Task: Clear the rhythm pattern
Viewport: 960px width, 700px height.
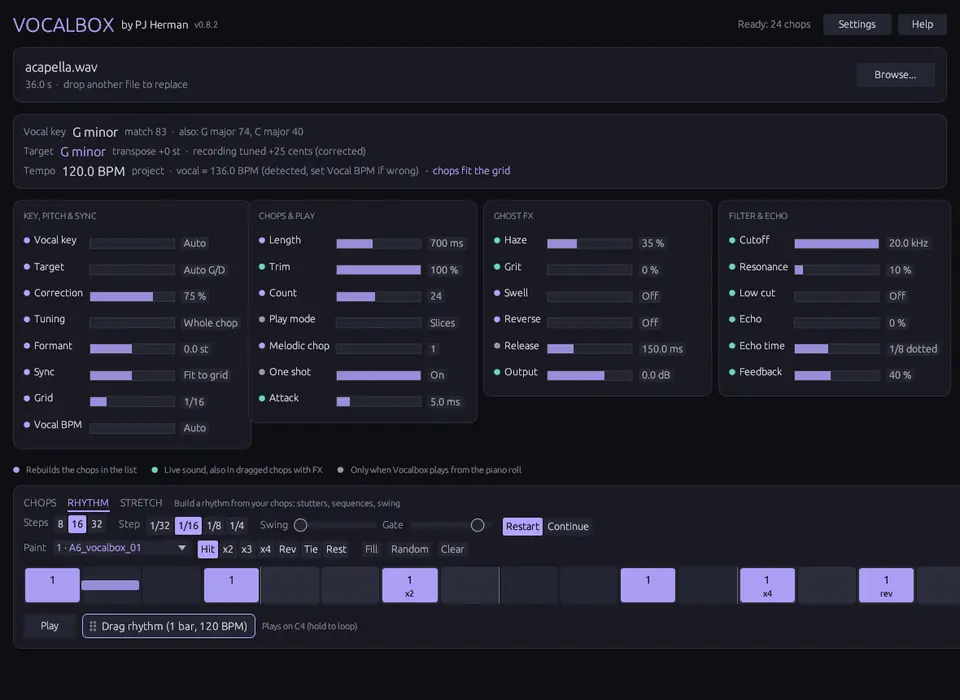Action: 452,549
